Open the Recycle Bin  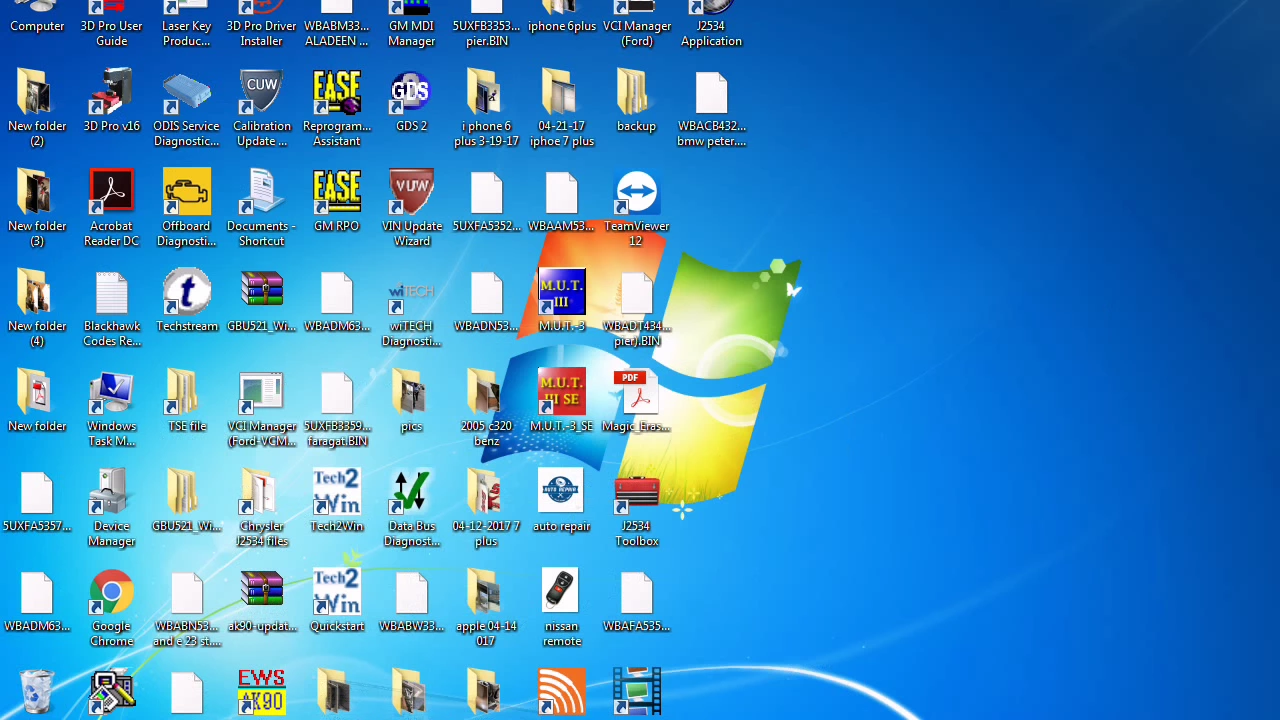tap(36, 692)
